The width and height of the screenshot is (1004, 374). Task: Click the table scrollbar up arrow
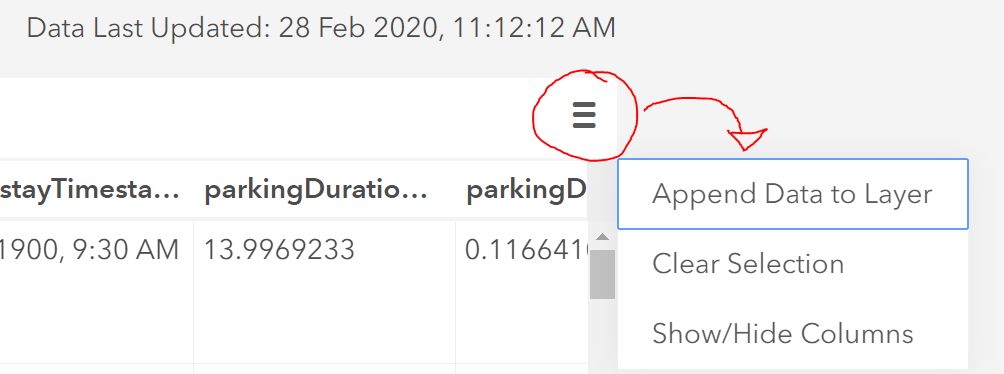[602, 238]
